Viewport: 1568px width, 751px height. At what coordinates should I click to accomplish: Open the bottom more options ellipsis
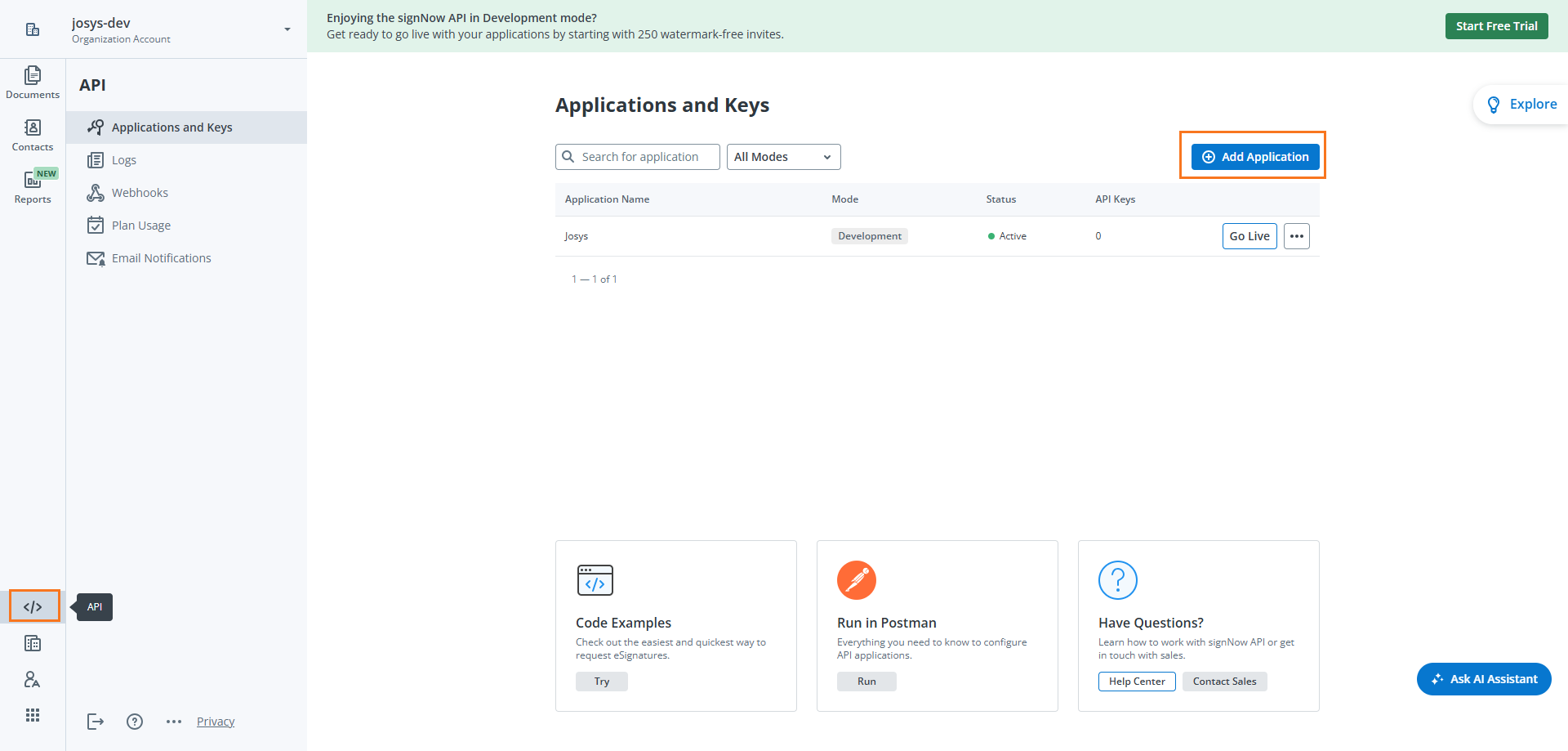click(x=174, y=722)
